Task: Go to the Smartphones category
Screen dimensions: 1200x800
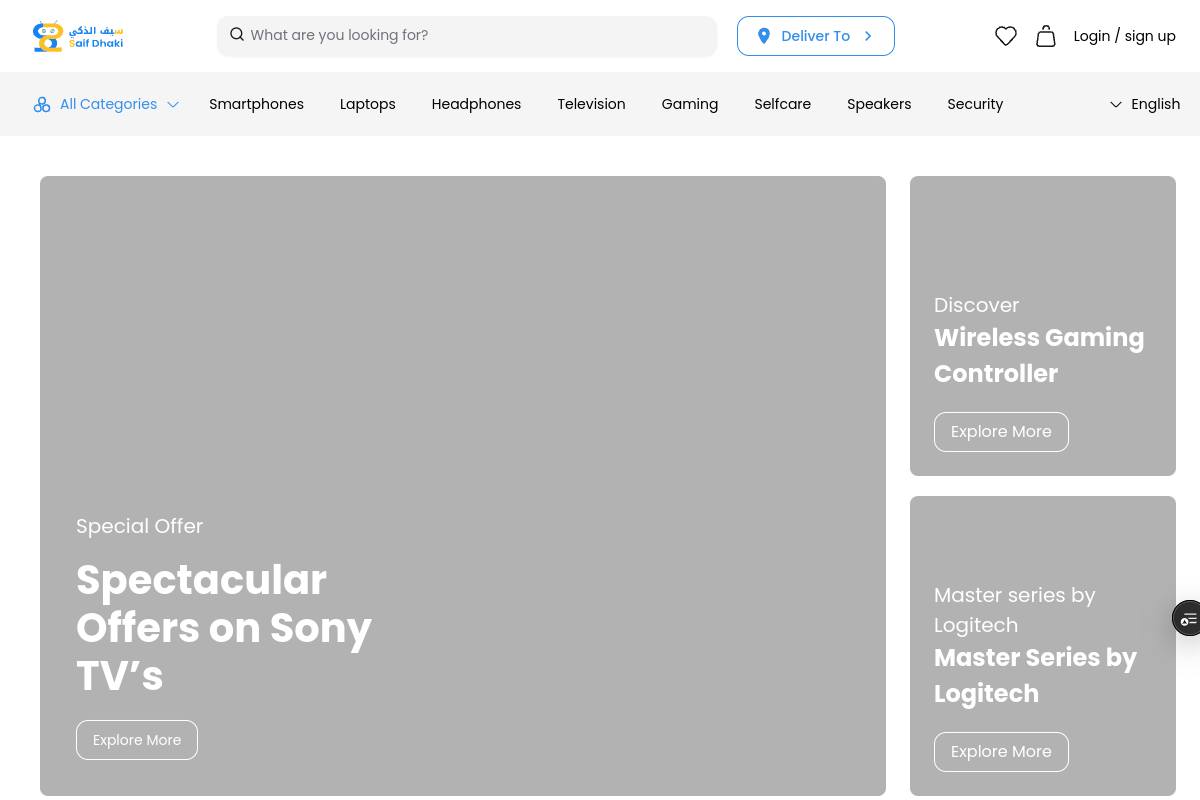Action: (256, 104)
